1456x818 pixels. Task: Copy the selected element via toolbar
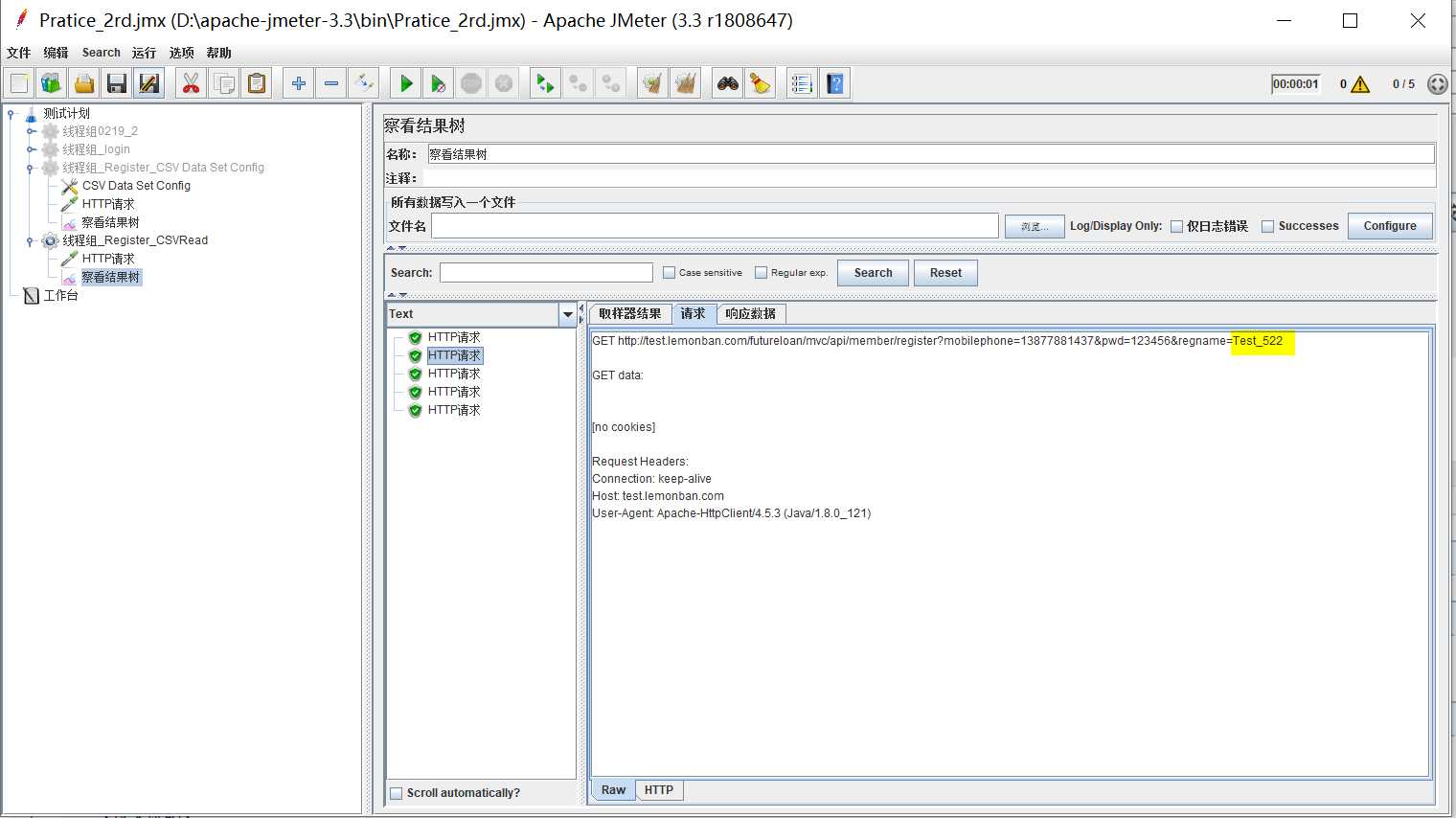tap(224, 83)
